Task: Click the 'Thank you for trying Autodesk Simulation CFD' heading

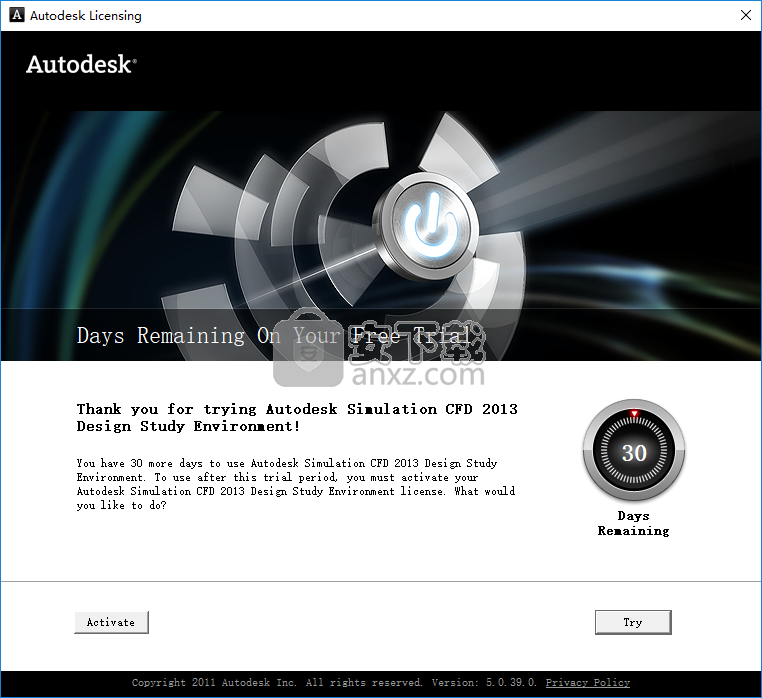Action: 297,418
